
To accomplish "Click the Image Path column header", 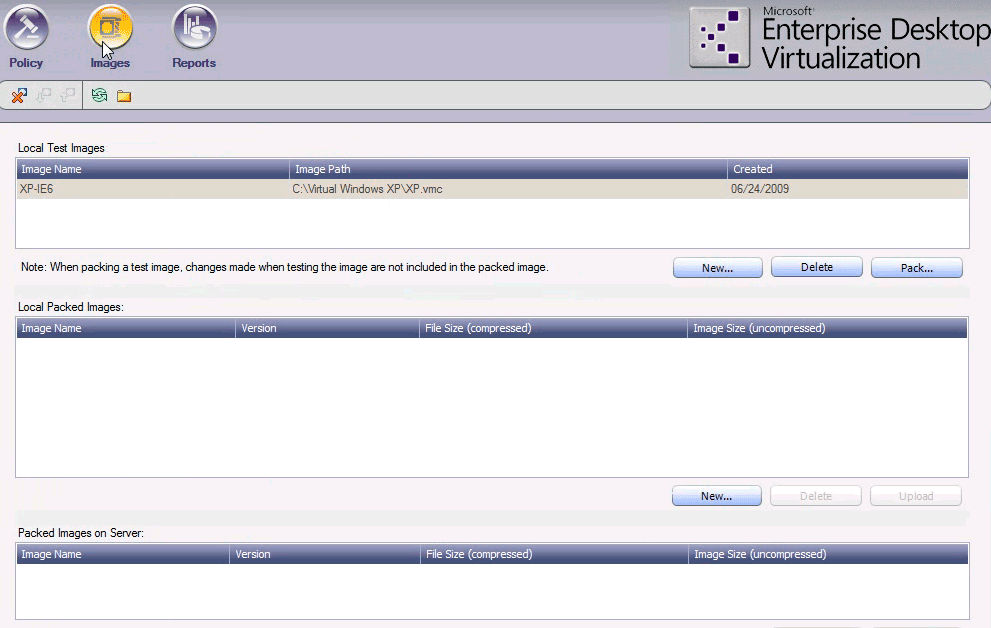I will pos(508,169).
